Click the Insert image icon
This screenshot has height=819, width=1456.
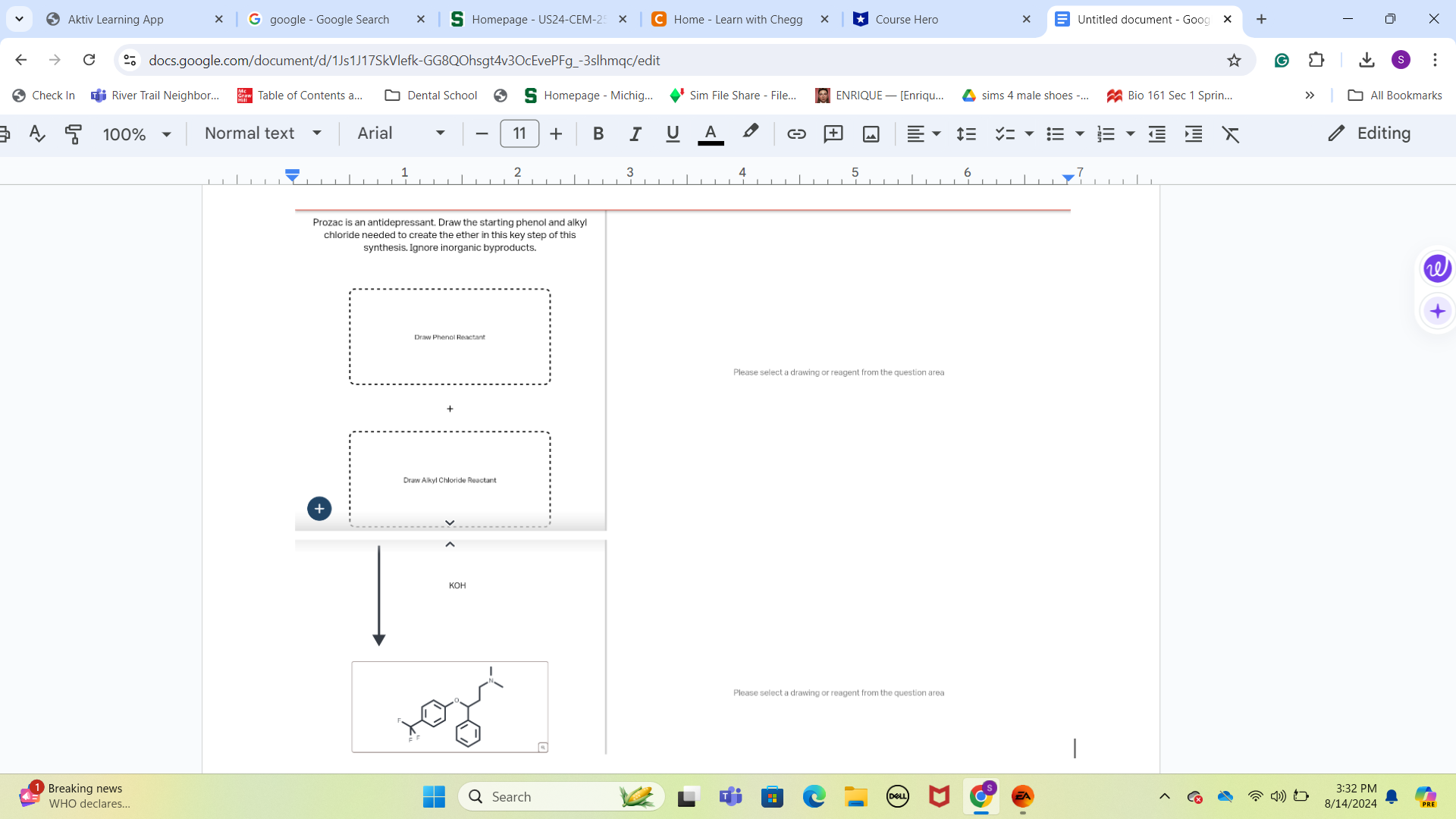click(871, 134)
